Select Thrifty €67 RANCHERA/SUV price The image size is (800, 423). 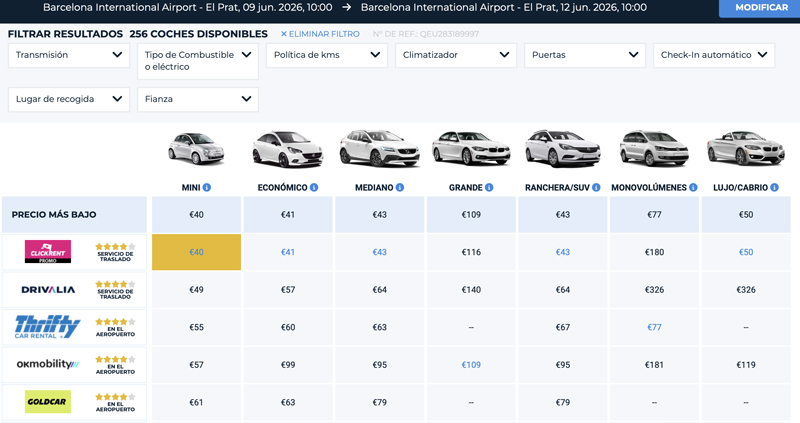tap(563, 327)
